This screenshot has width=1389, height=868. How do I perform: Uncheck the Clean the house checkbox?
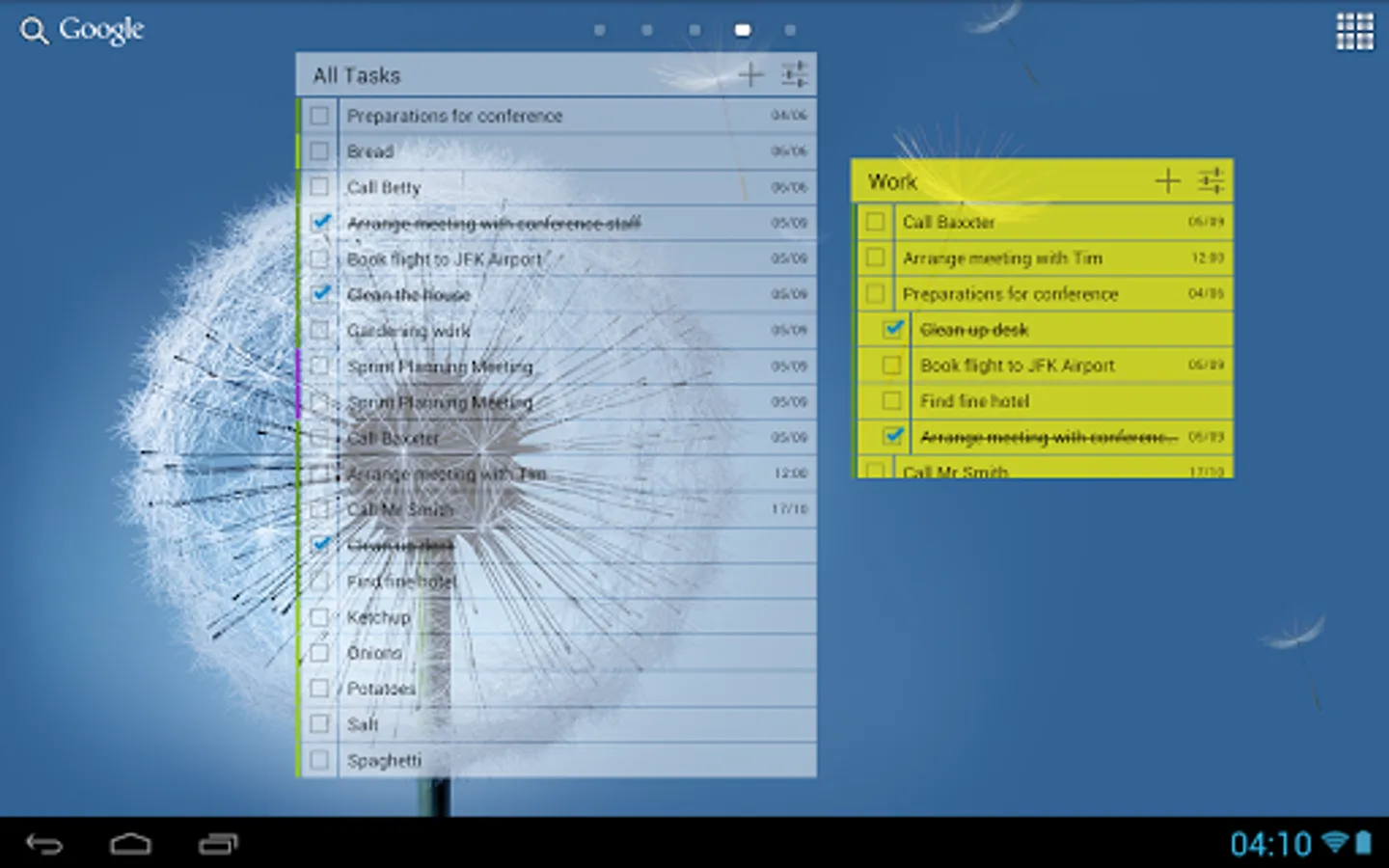click(x=321, y=293)
